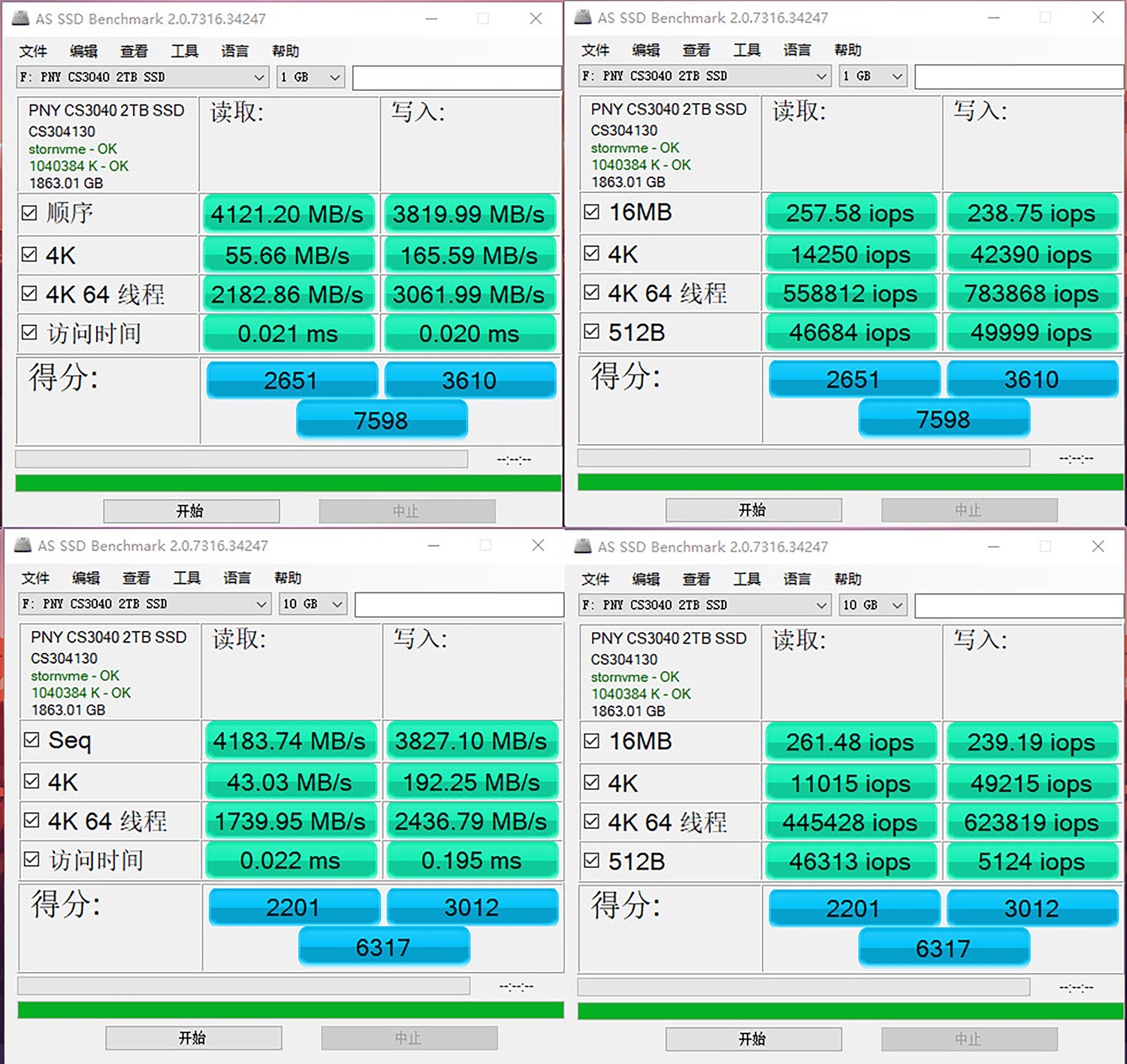Click the 558812 iops read result
This screenshot has height=1064, width=1127.
851,292
